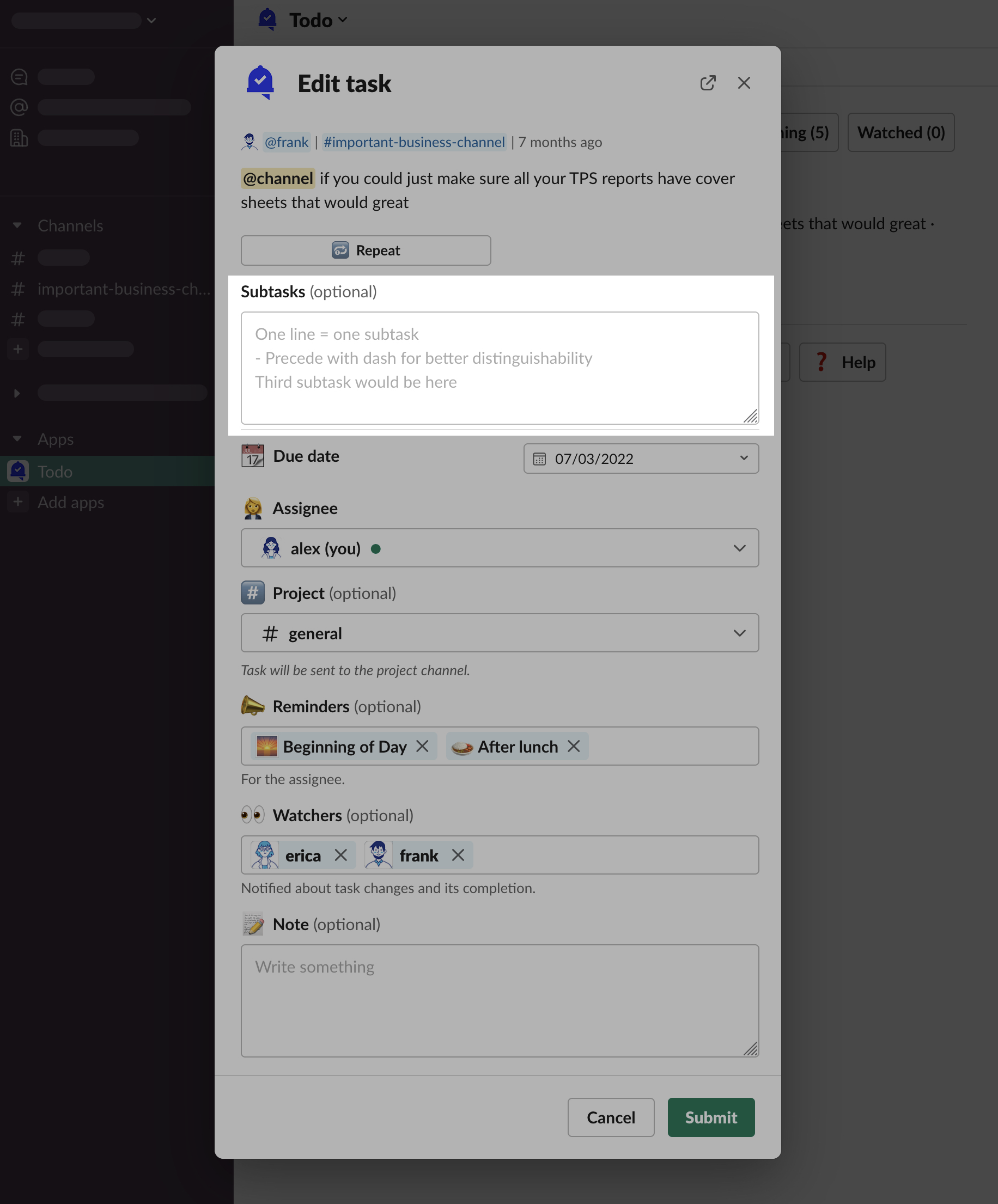This screenshot has width=998, height=1204.
Task: Submit the edited task
Action: pos(711,1117)
